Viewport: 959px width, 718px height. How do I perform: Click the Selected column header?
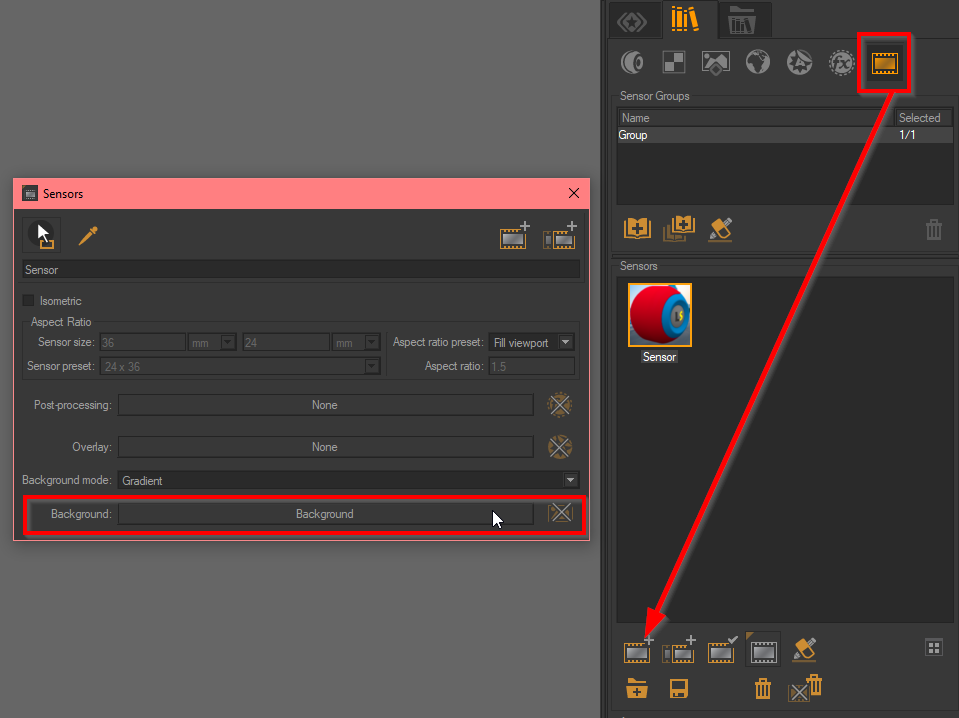pos(924,117)
